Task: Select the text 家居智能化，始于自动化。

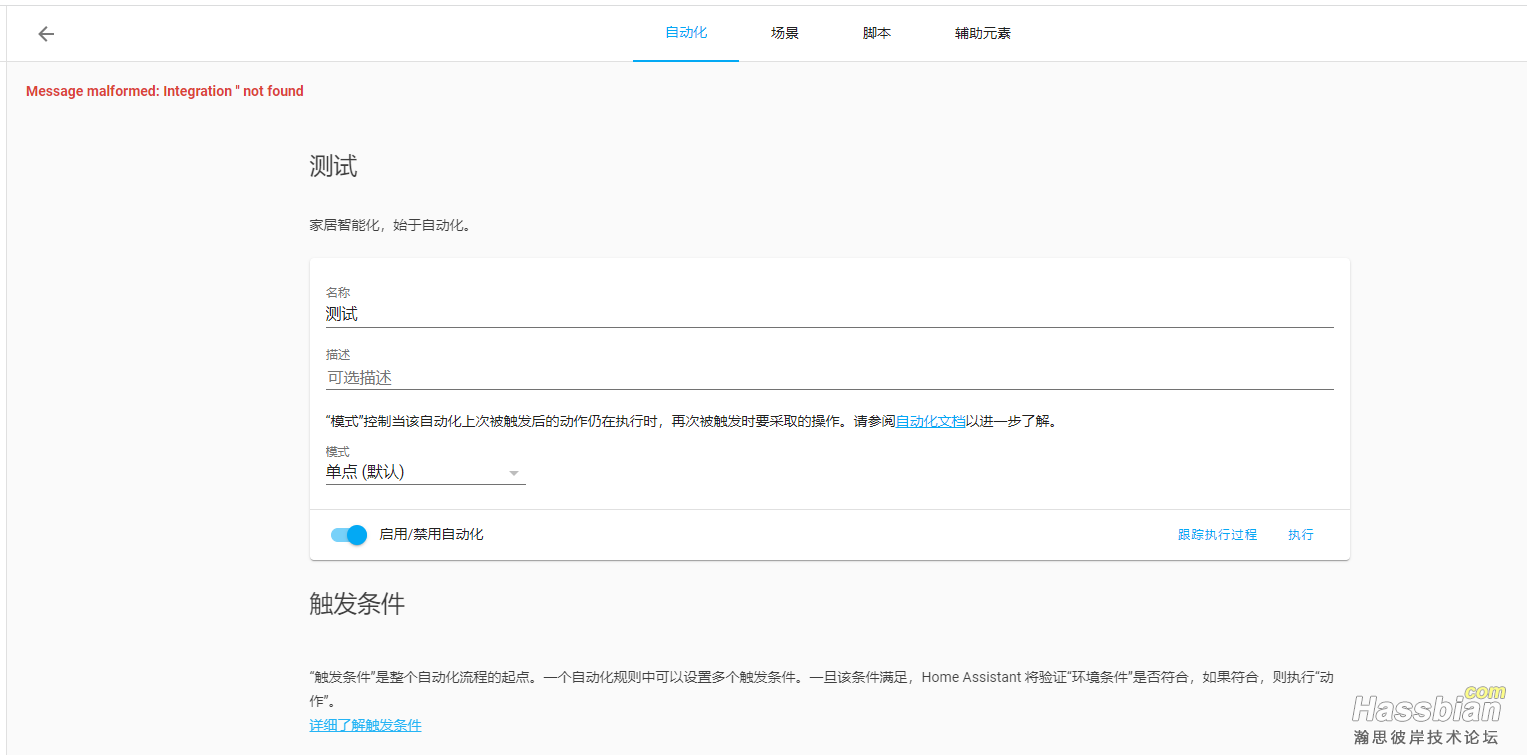Action: click(390, 225)
